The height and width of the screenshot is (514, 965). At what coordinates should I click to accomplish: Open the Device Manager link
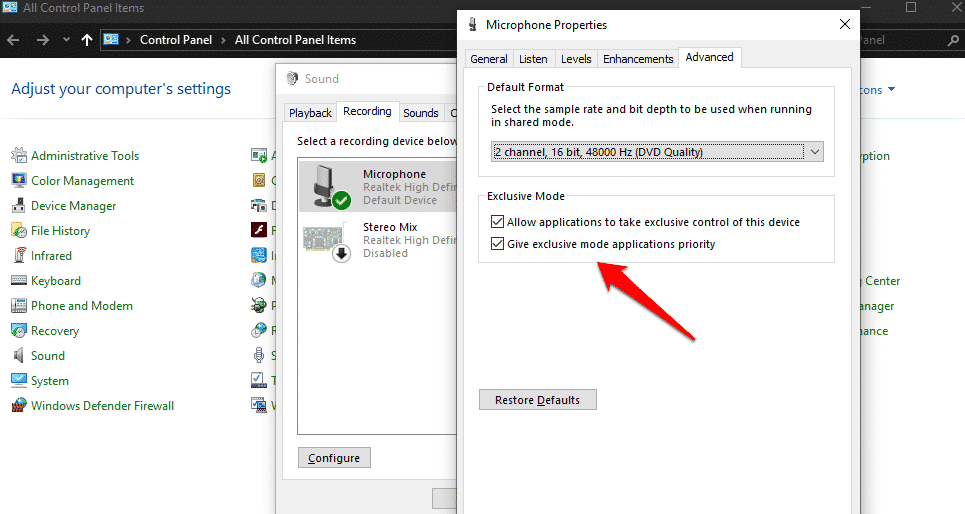click(x=74, y=206)
